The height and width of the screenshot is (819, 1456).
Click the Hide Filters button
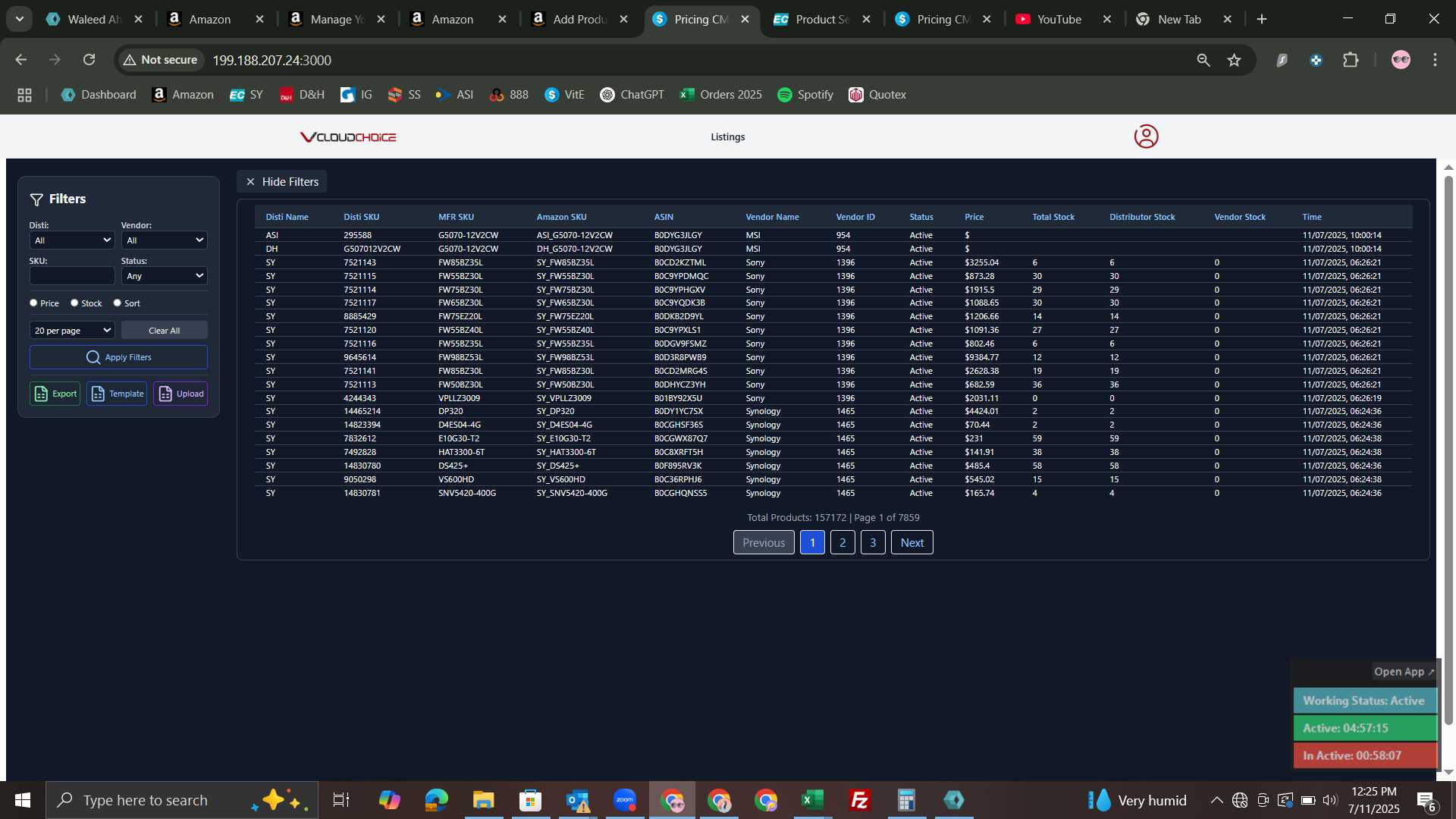(282, 182)
